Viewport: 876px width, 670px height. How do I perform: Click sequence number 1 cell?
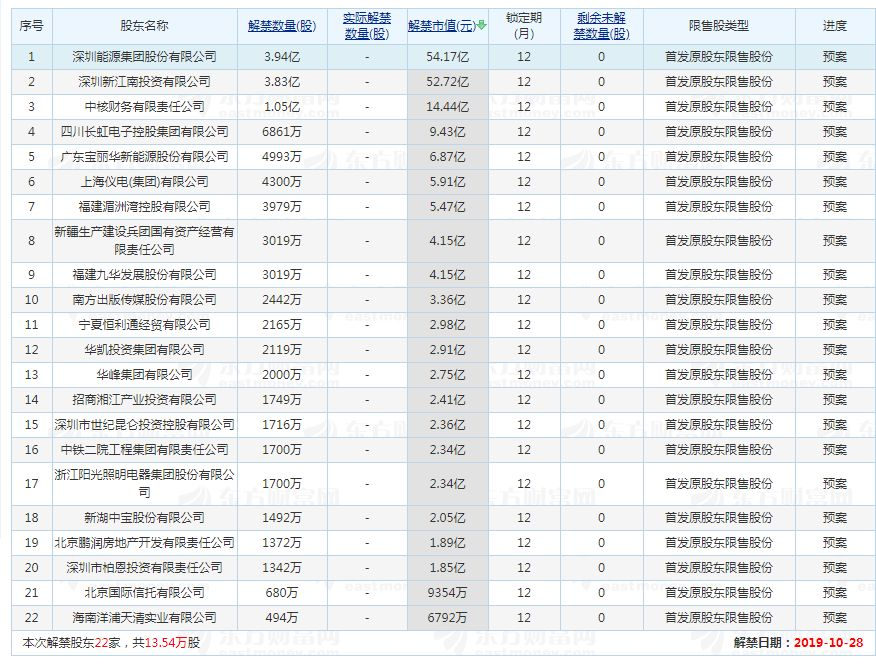click(31, 56)
